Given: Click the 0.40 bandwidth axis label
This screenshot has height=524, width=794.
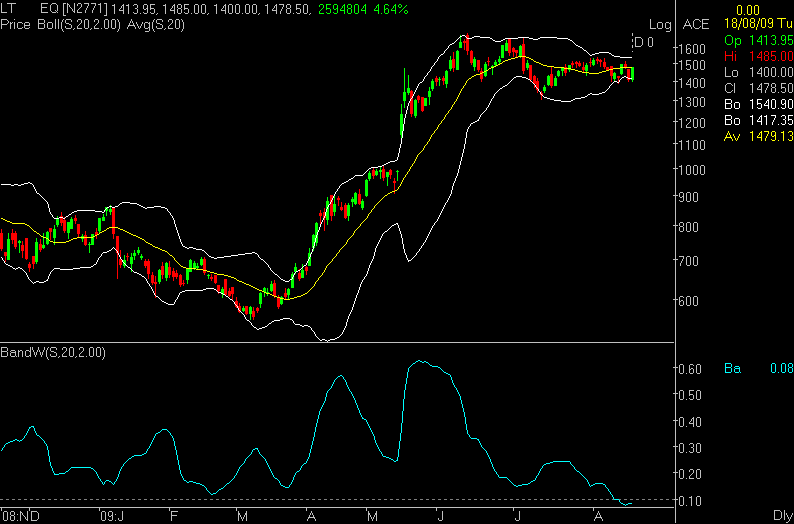Looking at the screenshot, I should 690,421.
